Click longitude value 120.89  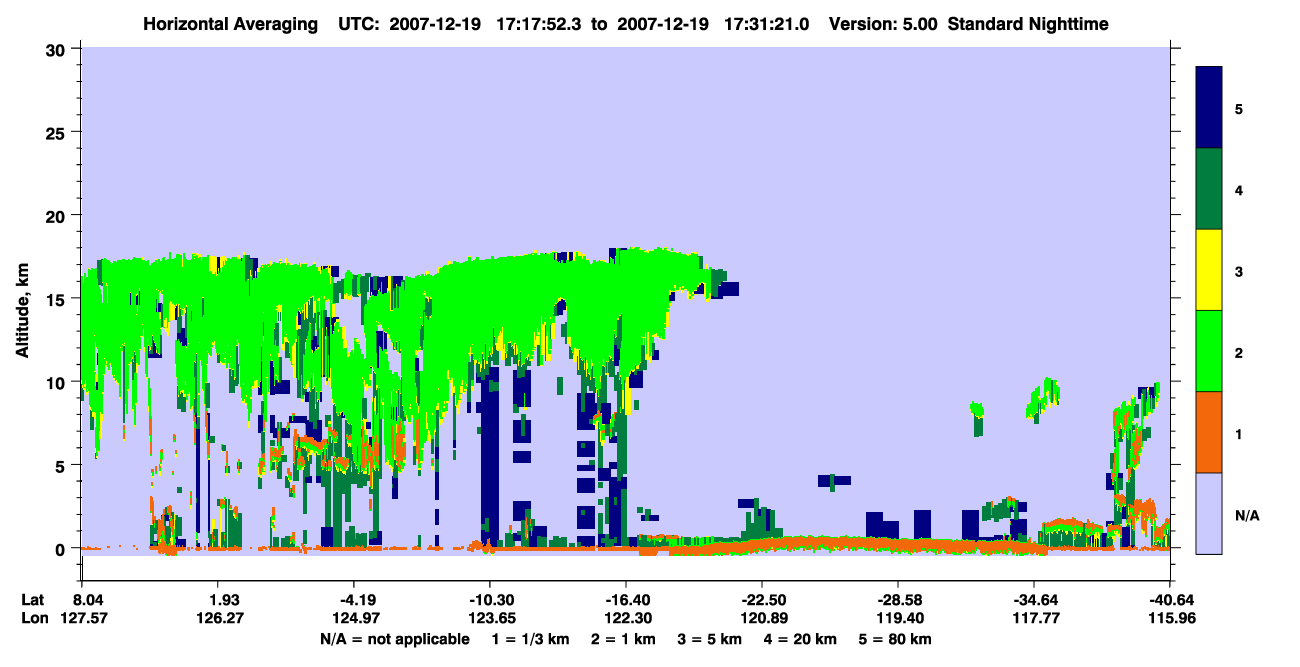[x=762, y=619]
